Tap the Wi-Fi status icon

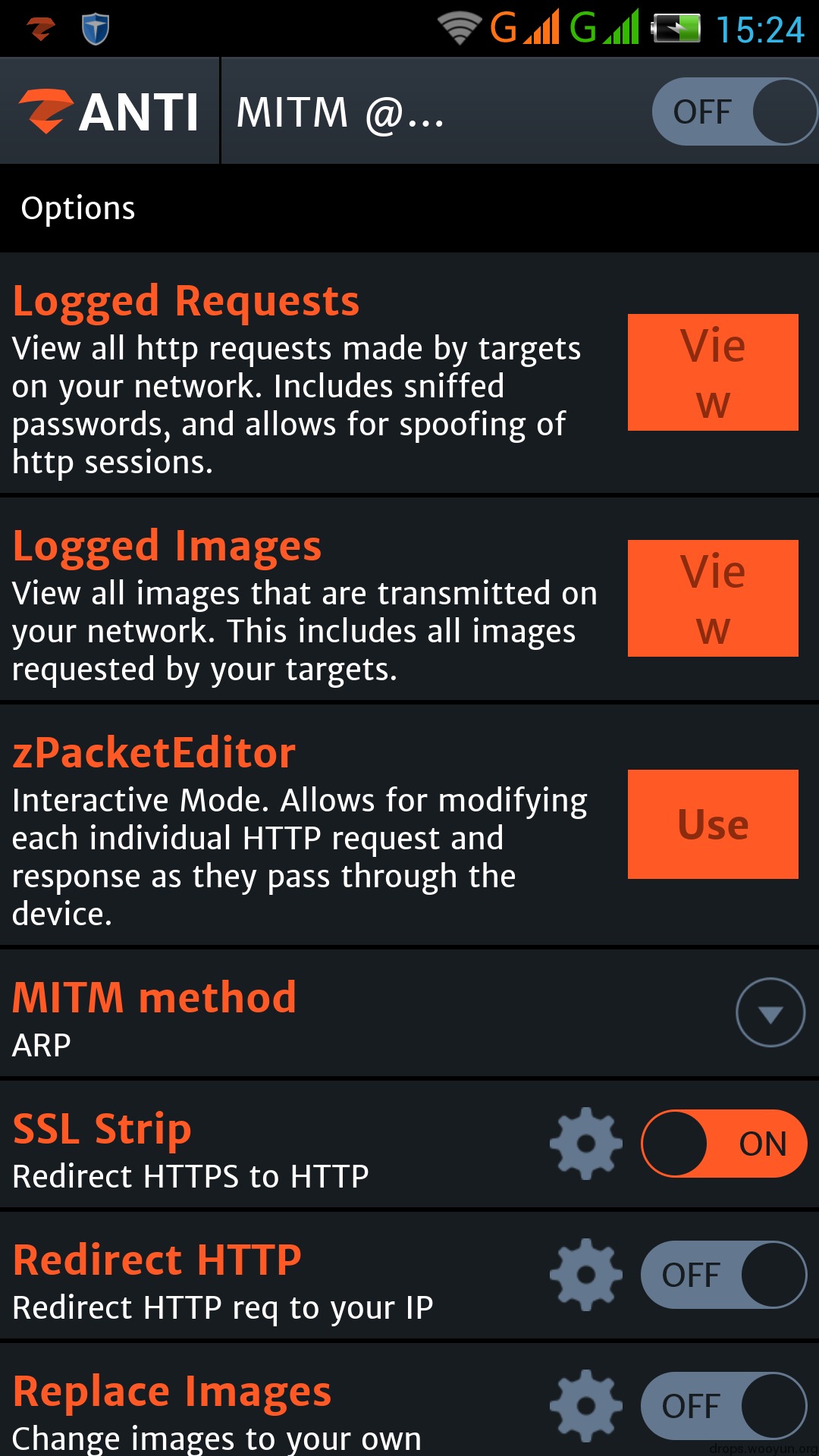[x=460, y=30]
